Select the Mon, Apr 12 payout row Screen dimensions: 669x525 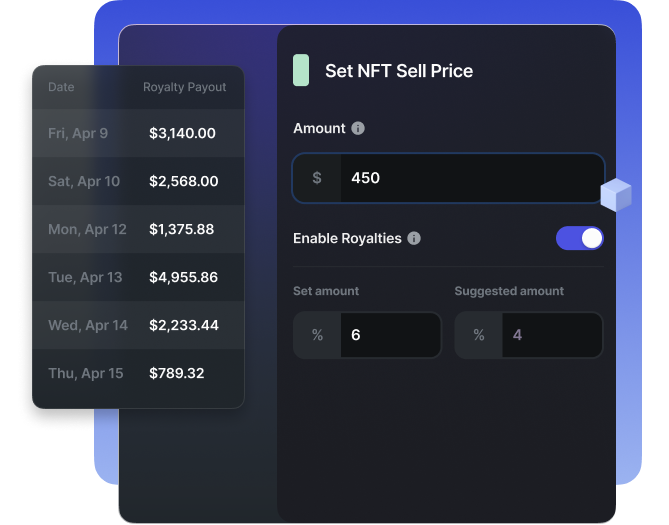(x=138, y=229)
